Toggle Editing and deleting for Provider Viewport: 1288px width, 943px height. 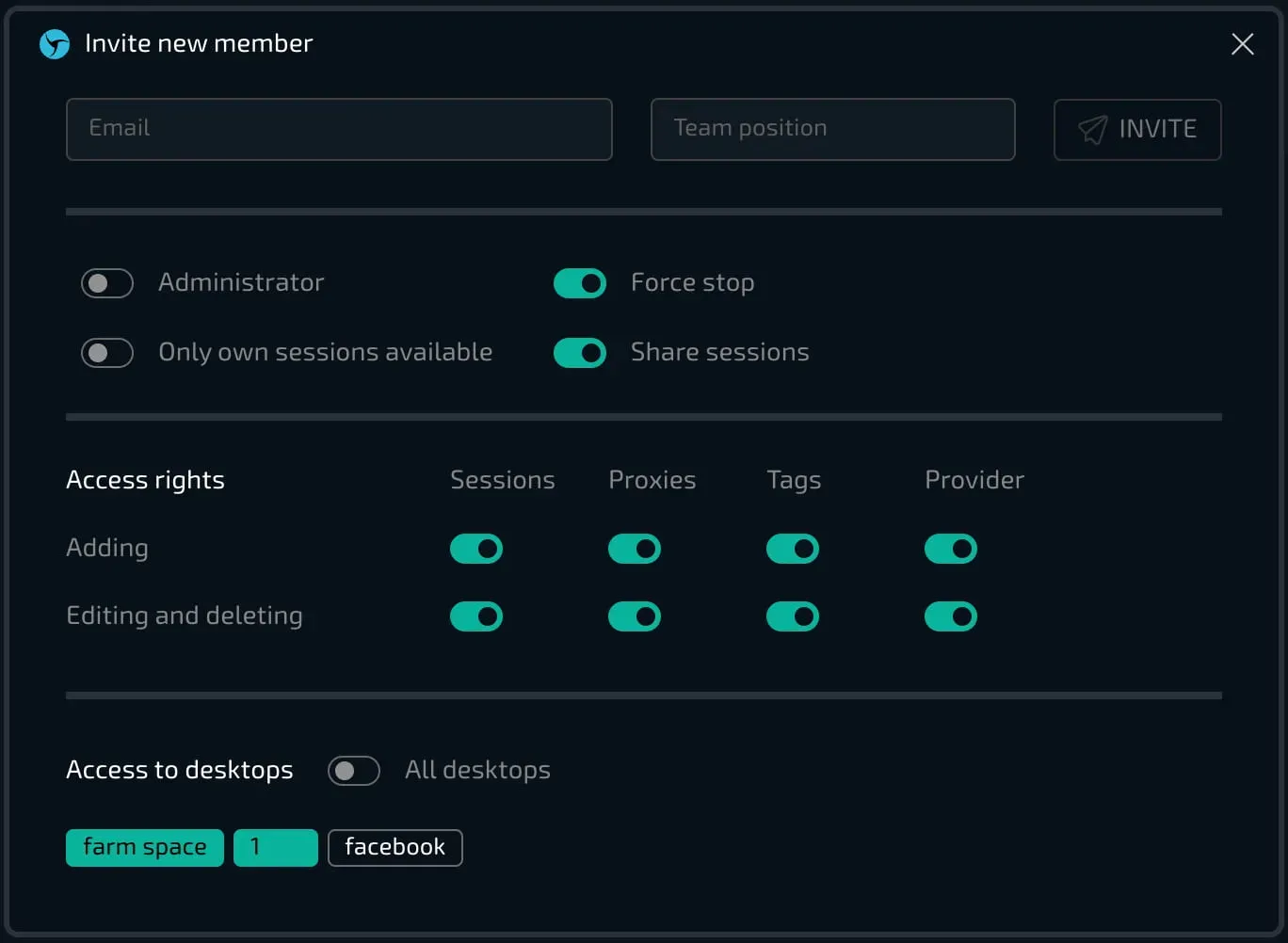pos(951,616)
